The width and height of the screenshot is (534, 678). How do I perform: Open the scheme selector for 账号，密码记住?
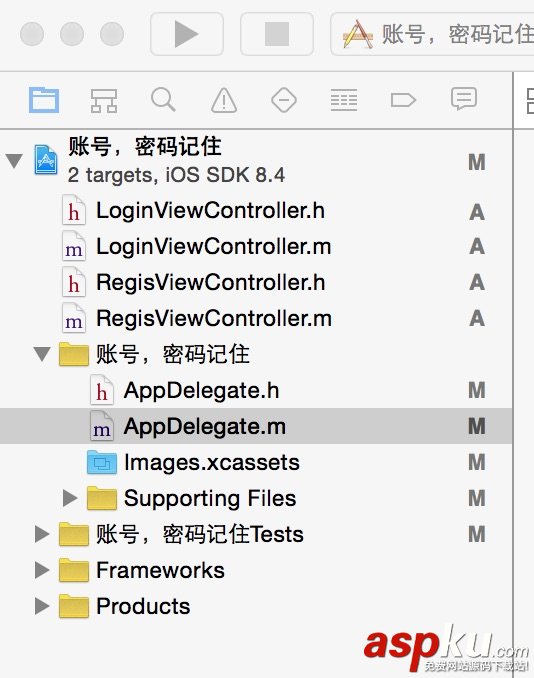(432, 34)
